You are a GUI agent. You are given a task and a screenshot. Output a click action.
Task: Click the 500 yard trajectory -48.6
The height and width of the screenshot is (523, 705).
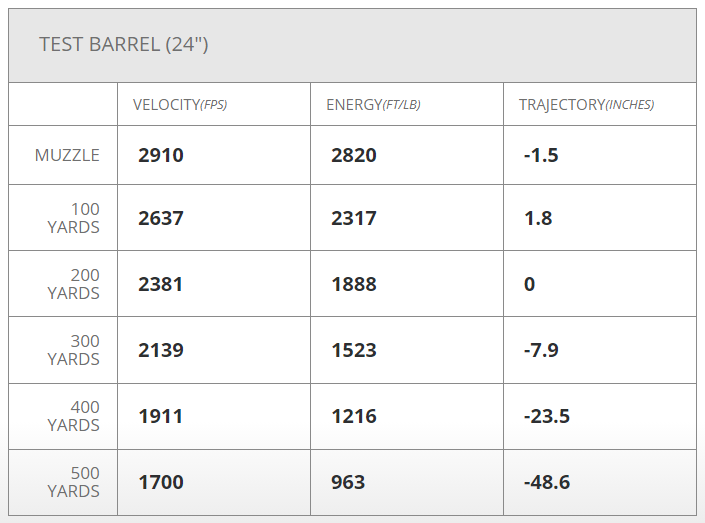point(546,482)
